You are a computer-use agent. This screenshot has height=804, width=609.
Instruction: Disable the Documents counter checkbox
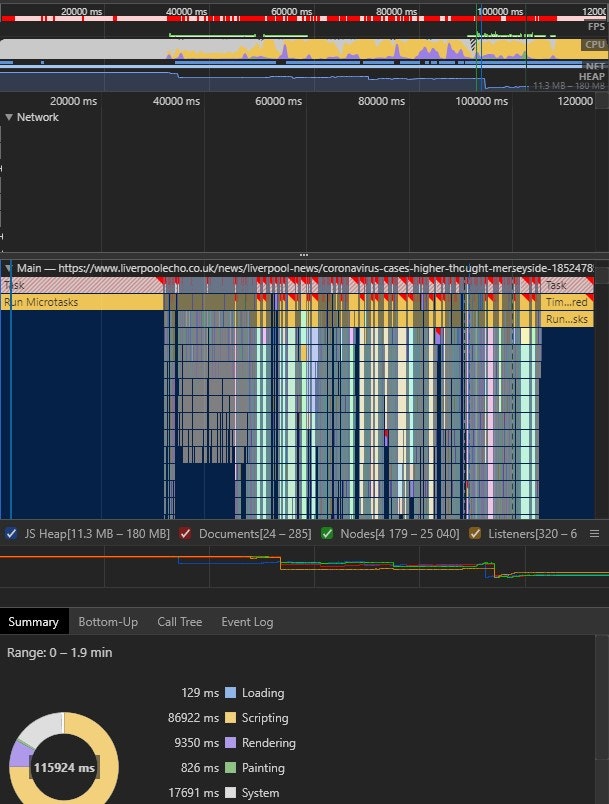tap(185, 534)
